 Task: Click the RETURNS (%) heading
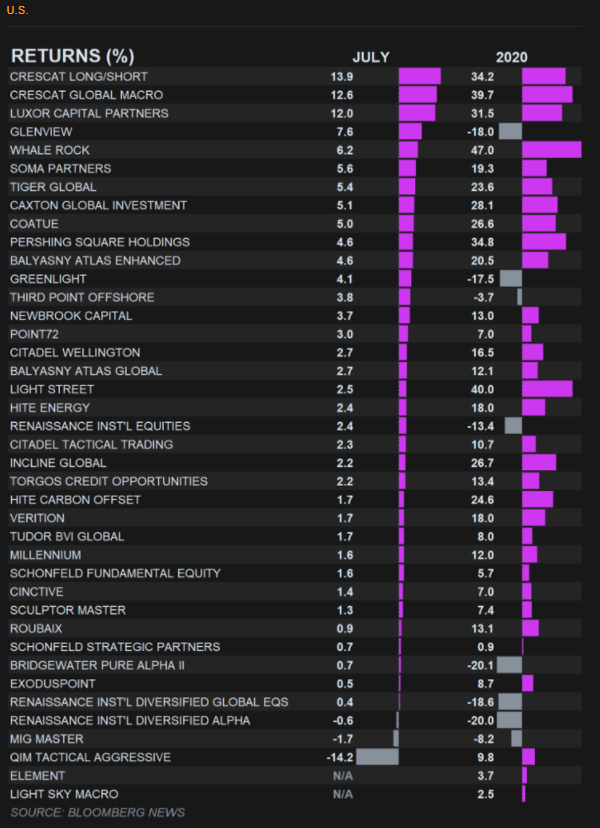(73, 56)
